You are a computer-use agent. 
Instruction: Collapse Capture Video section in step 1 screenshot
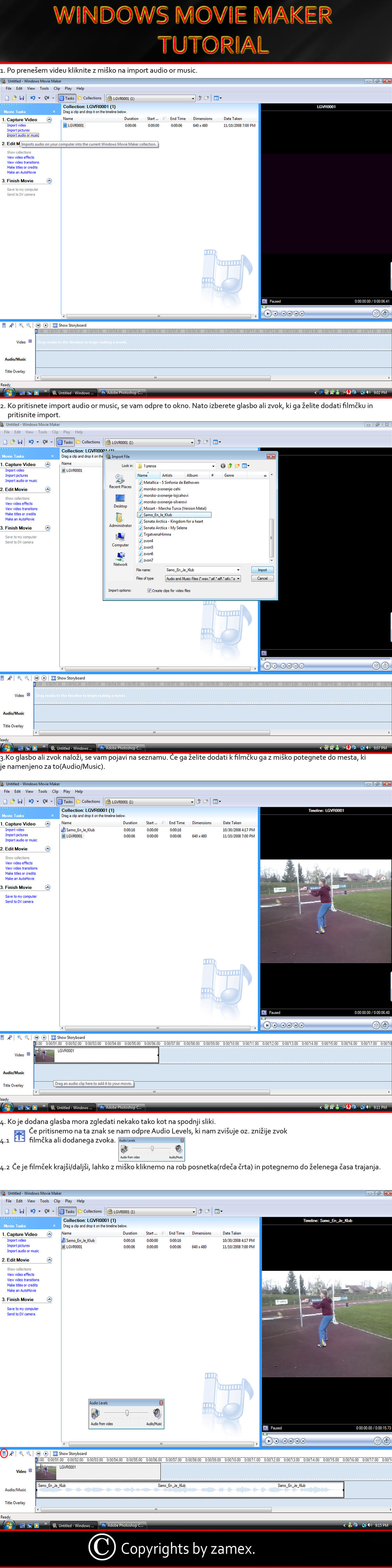49,119
